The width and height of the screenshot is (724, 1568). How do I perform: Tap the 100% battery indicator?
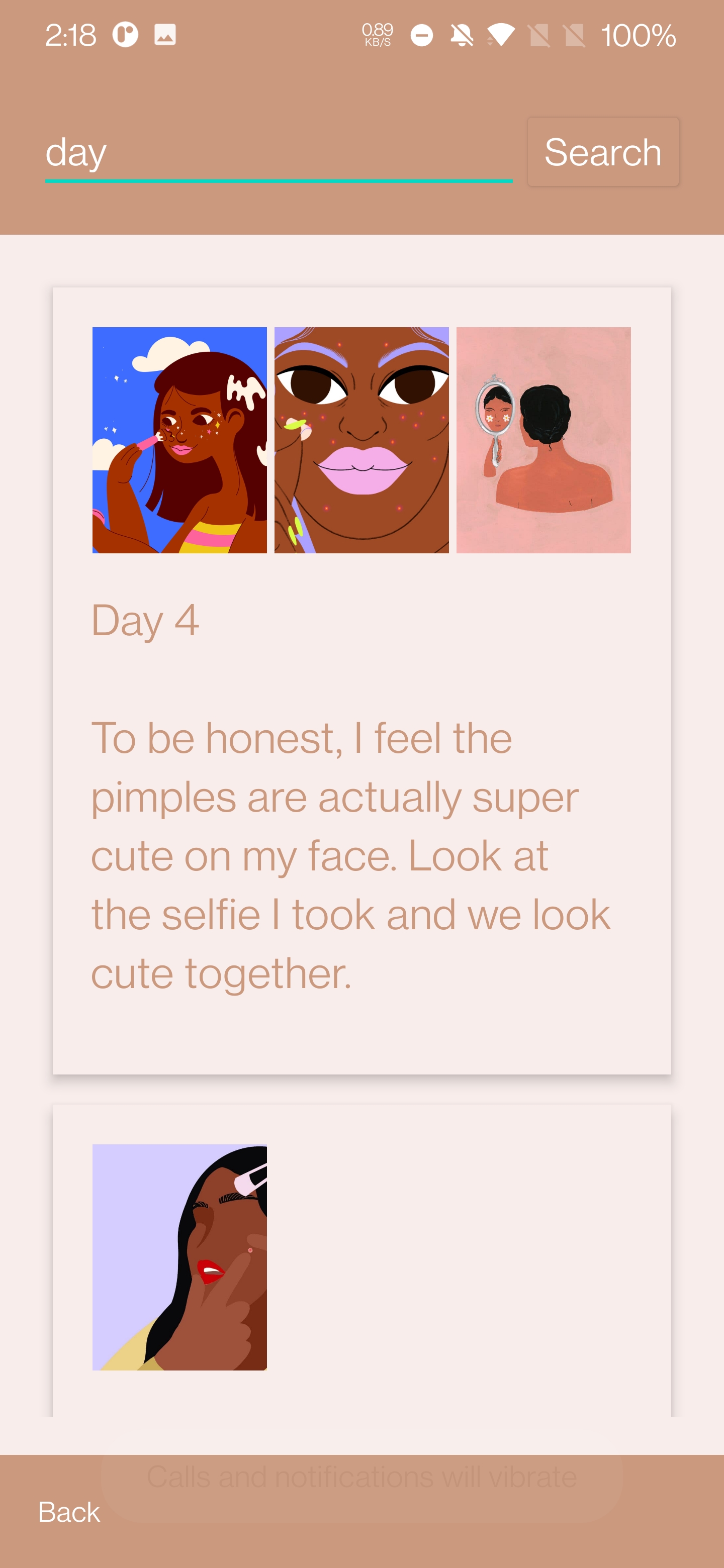click(638, 35)
